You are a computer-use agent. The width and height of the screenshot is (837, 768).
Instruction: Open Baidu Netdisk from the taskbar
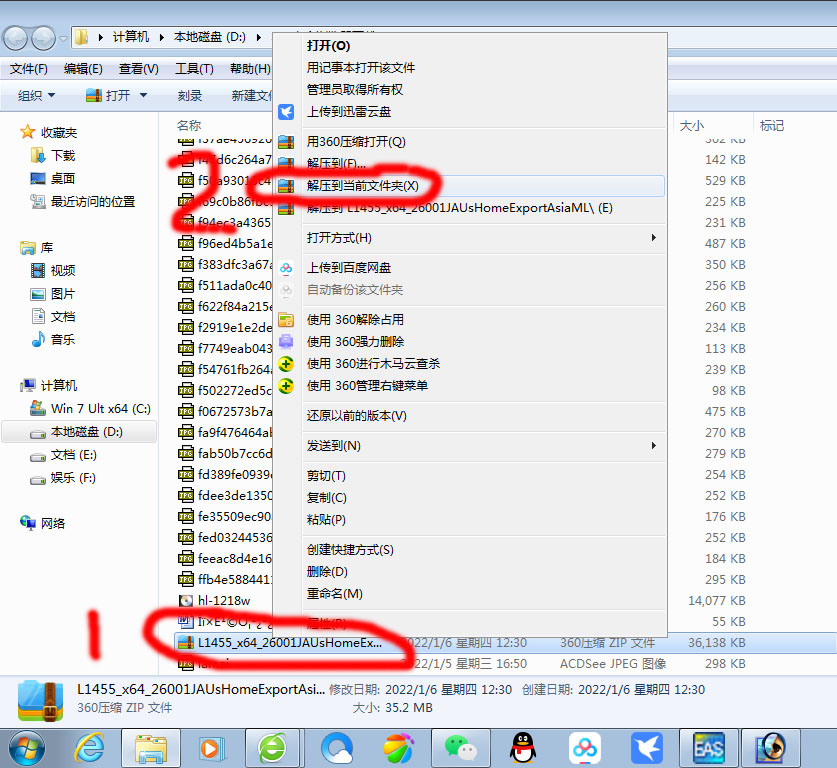[x=584, y=748]
